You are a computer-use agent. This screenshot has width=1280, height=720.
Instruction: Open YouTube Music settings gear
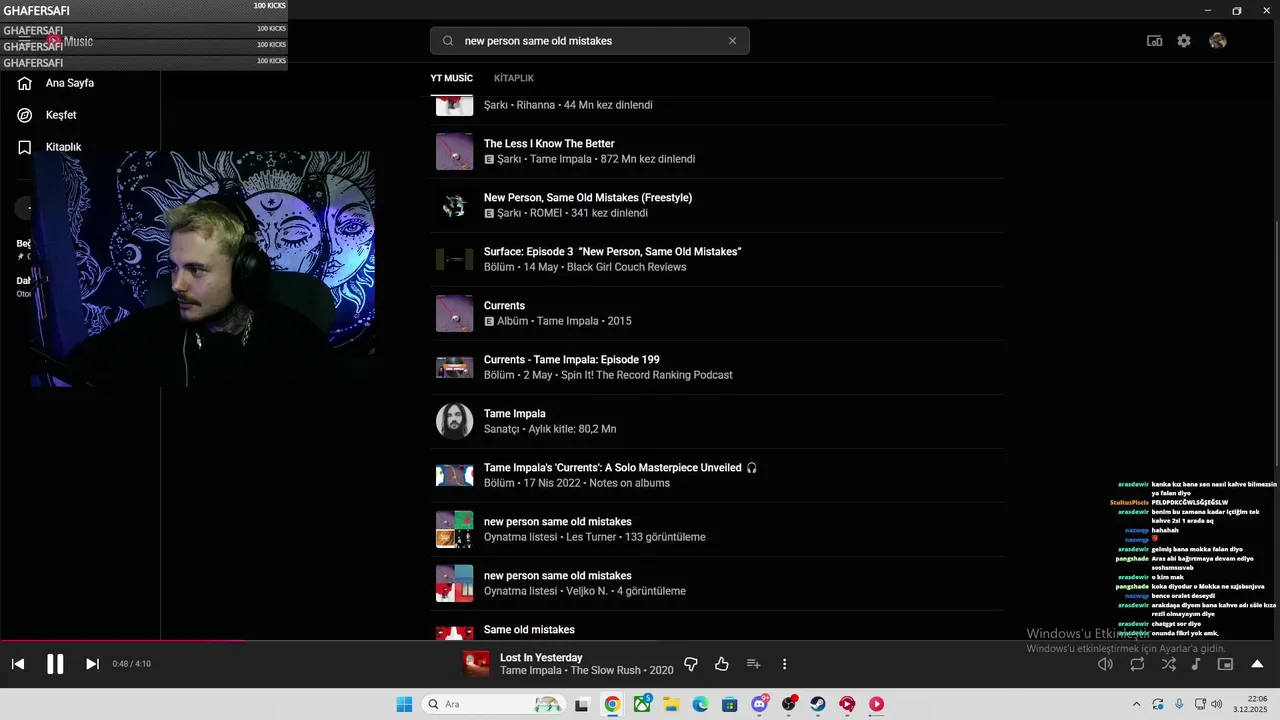point(1184,41)
